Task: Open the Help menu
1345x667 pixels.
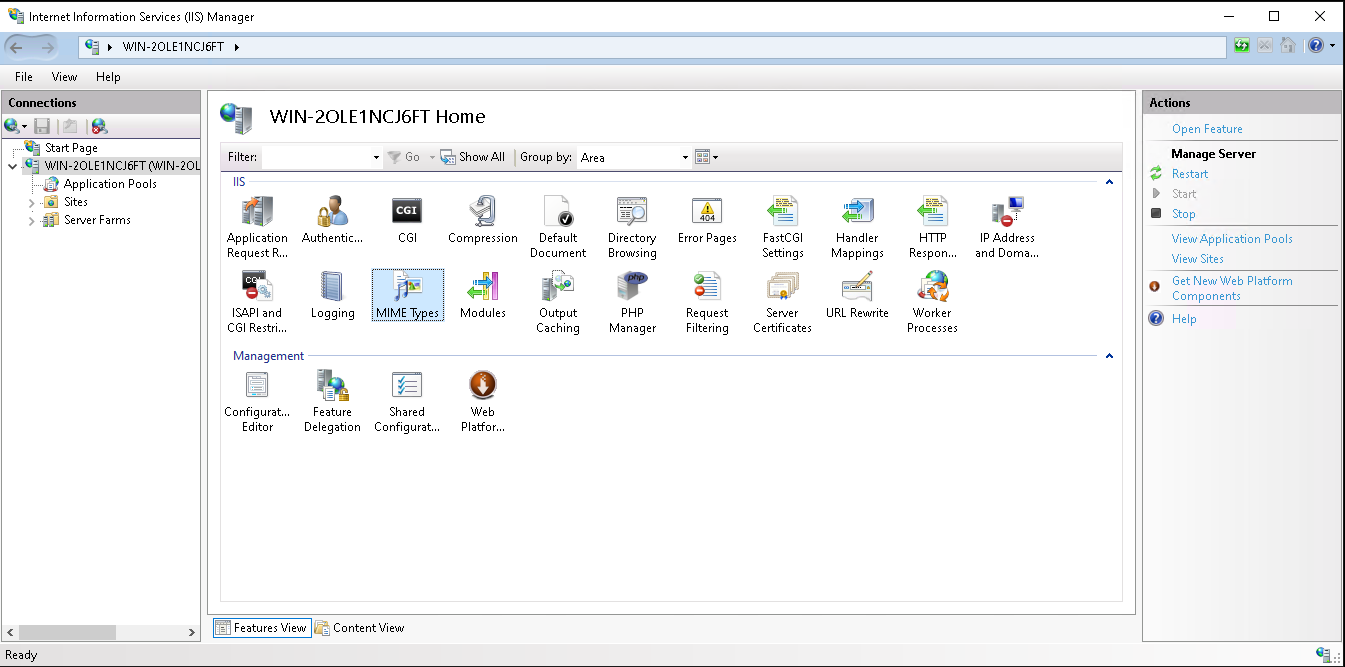Action: tap(108, 77)
